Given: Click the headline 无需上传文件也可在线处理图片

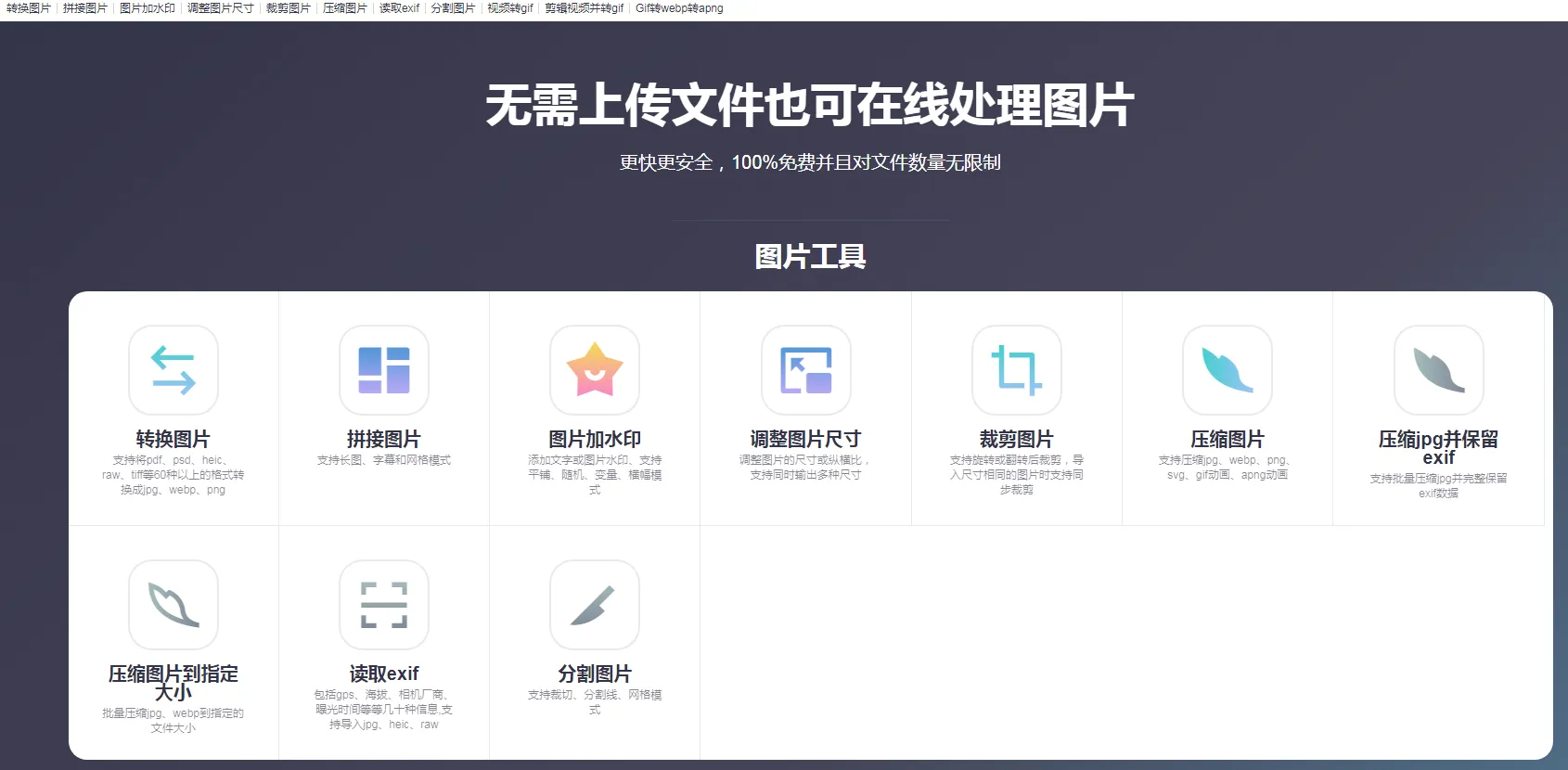Looking at the screenshot, I should pos(810,105).
